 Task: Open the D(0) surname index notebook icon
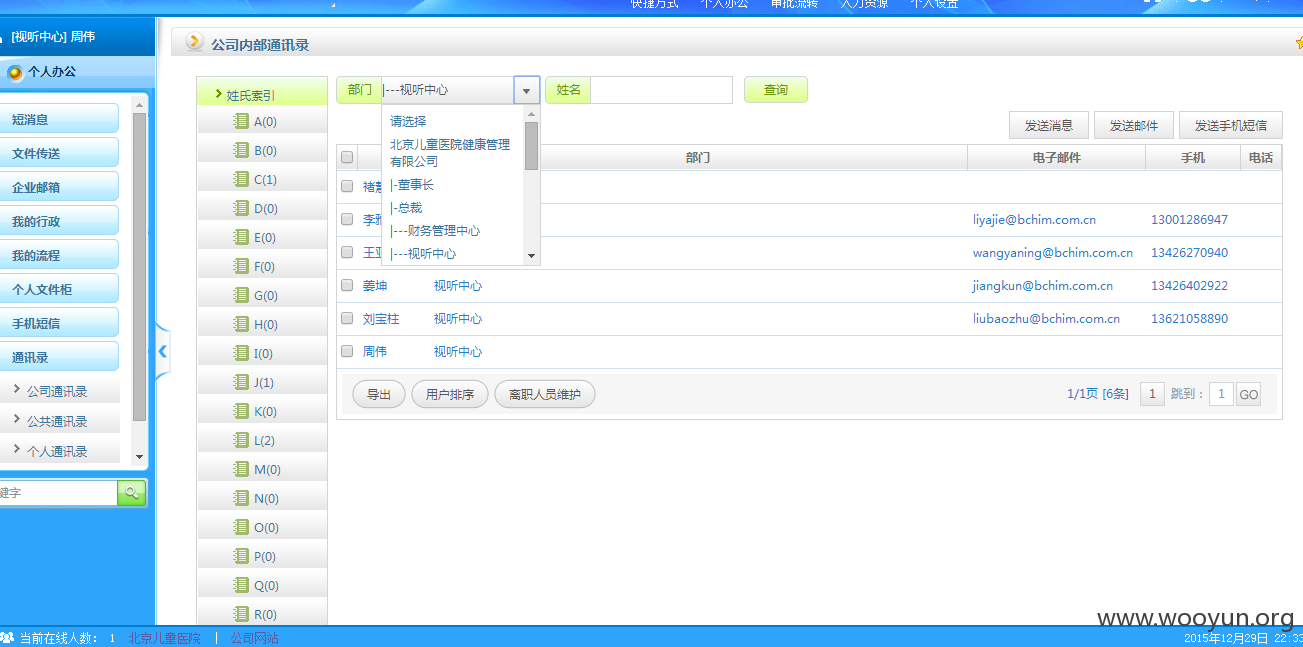pos(240,208)
